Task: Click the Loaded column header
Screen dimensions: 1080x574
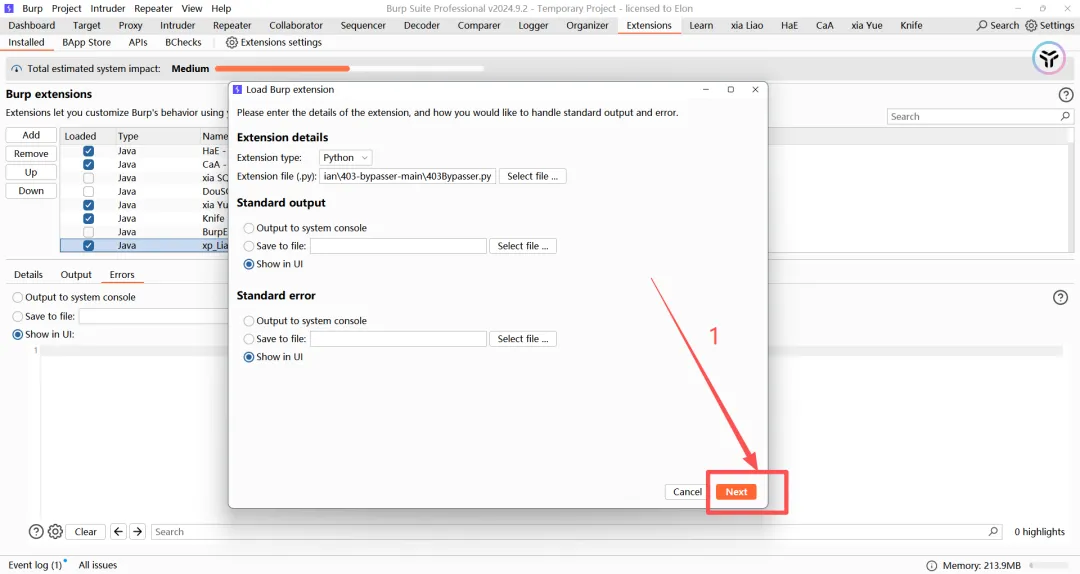Action: (81, 136)
